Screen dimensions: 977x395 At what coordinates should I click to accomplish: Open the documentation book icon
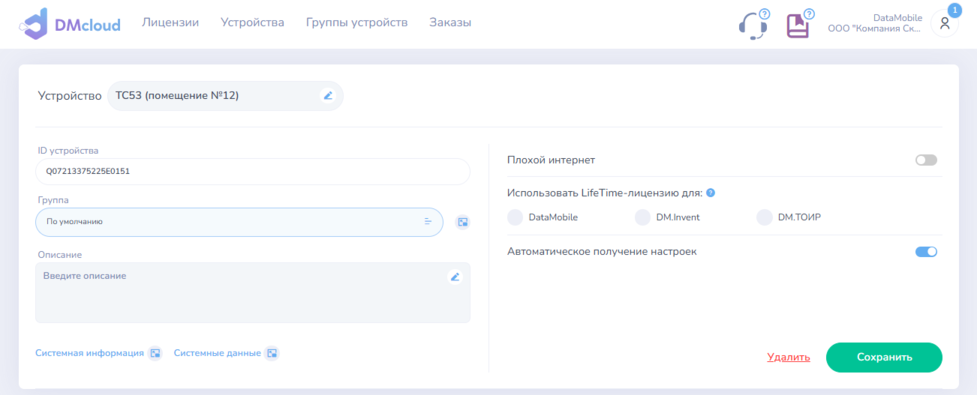pos(797,26)
